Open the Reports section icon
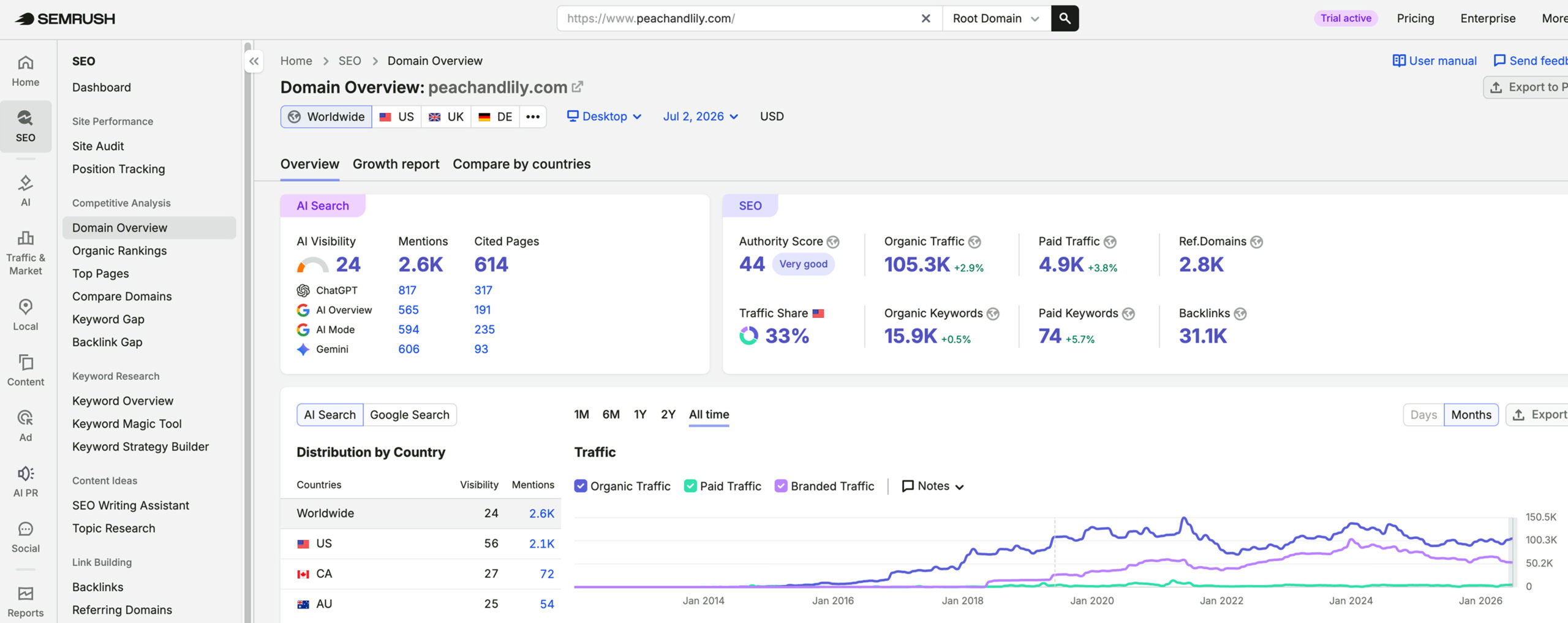Viewport: 1568px width, 623px height. 25,602
